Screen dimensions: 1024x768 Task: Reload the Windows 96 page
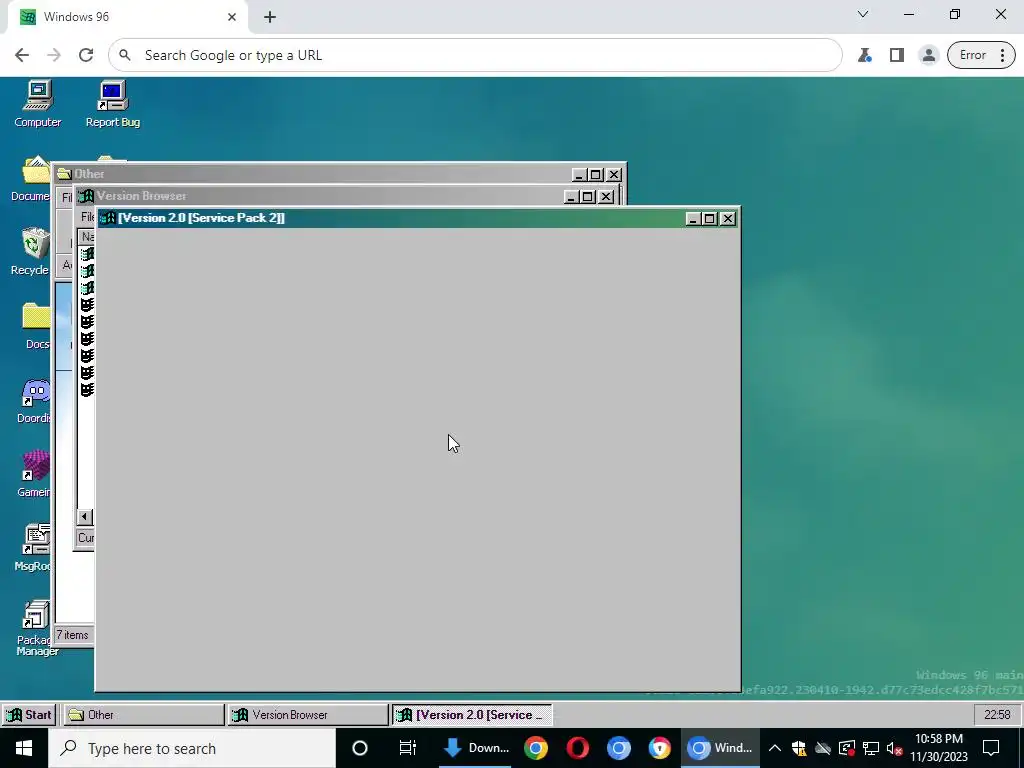click(86, 55)
